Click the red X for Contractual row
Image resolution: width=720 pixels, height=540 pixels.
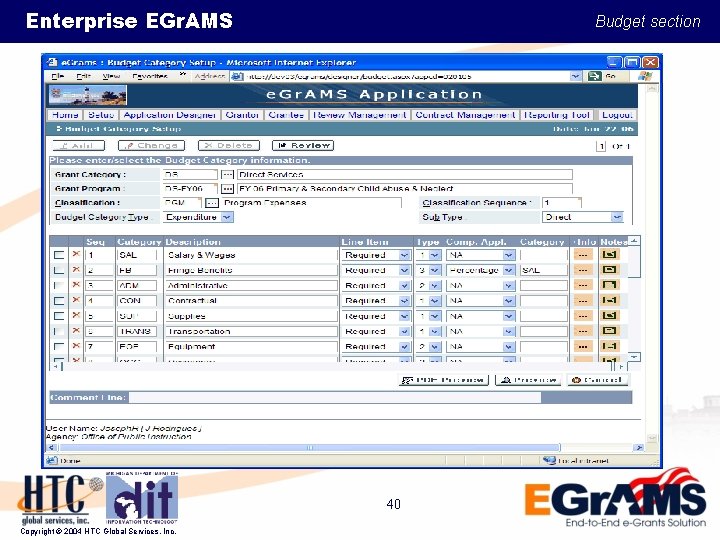[76, 300]
